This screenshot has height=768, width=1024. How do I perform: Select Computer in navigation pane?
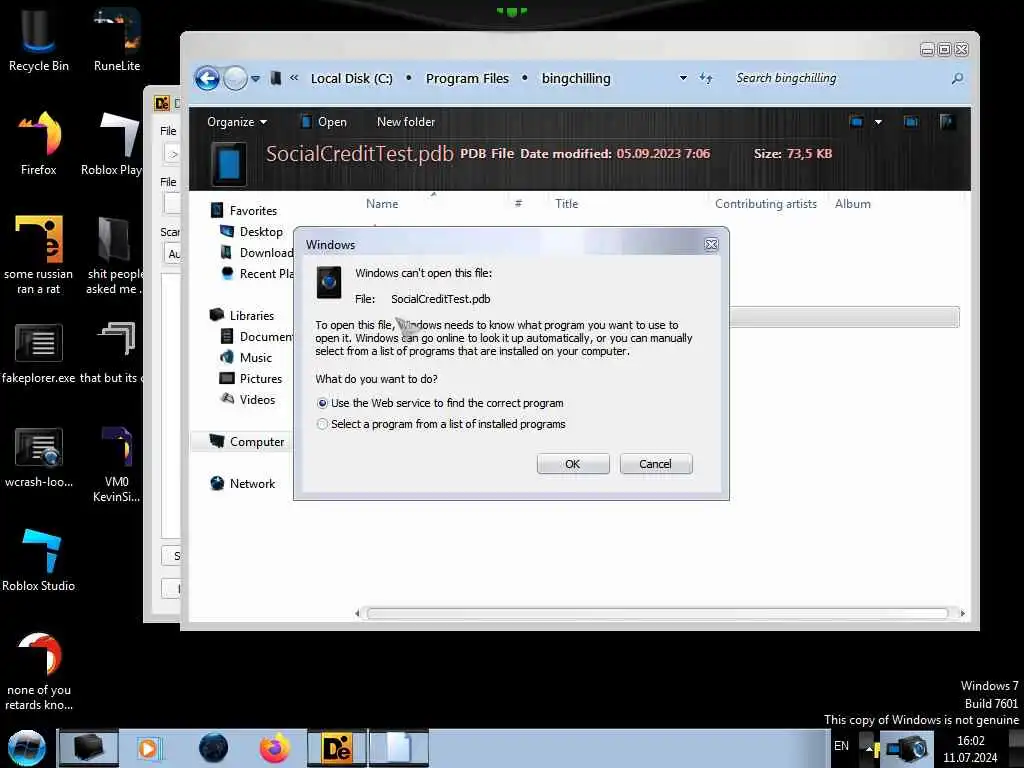click(x=247, y=442)
